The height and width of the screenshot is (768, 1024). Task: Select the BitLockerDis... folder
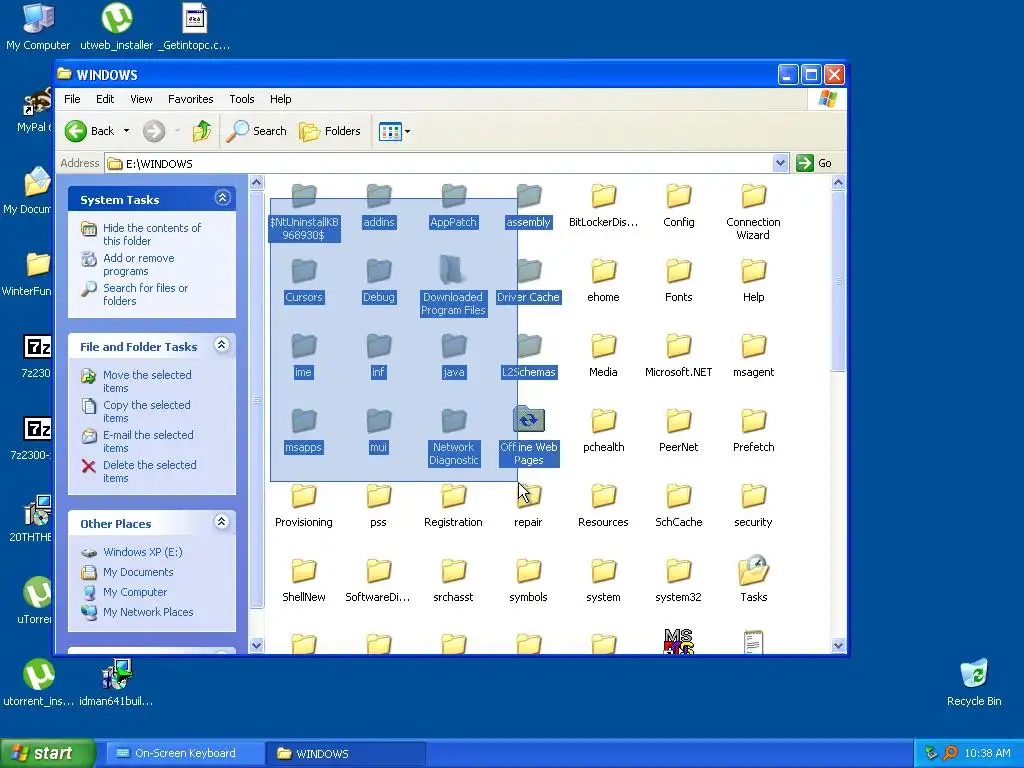click(603, 207)
